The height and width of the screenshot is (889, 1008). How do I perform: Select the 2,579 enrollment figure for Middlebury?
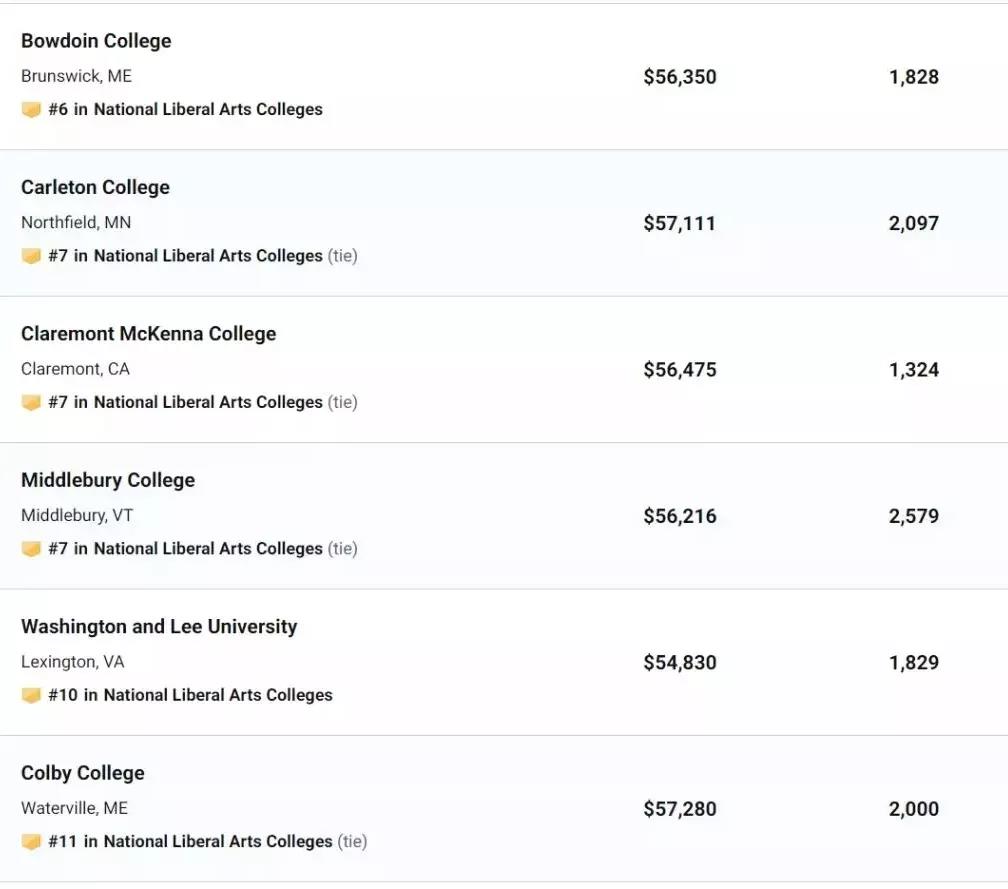pyautogui.click(x=914, y=516)
